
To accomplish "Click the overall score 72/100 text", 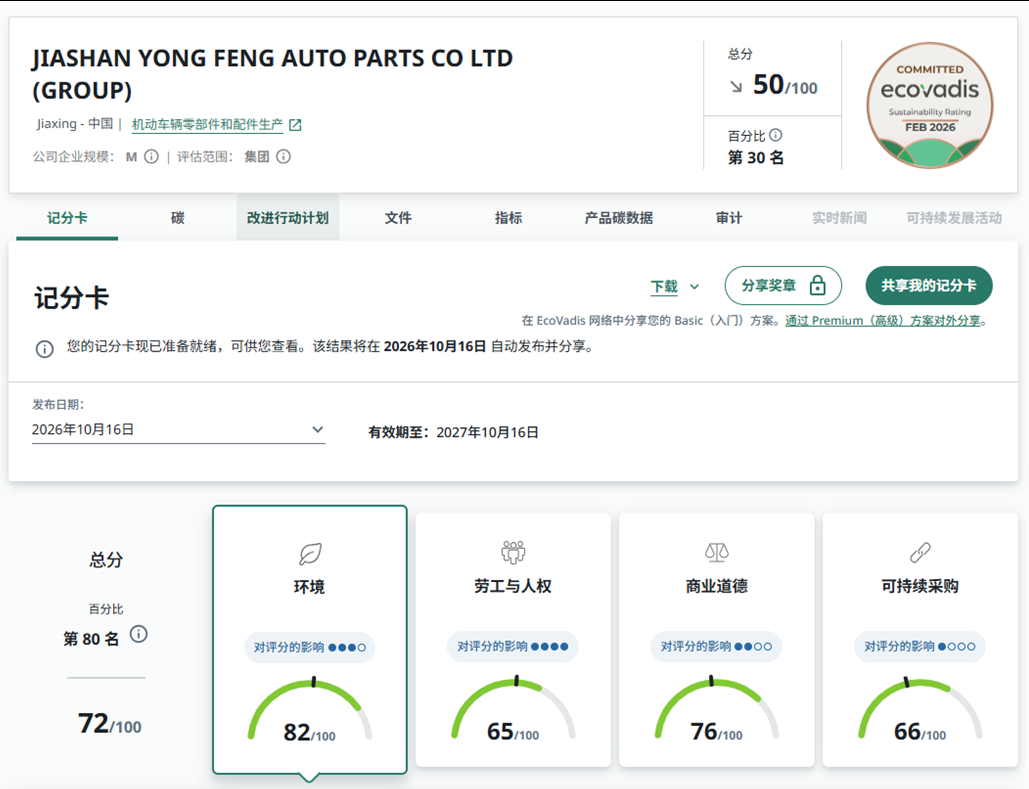I will click(x=110, y=723).
